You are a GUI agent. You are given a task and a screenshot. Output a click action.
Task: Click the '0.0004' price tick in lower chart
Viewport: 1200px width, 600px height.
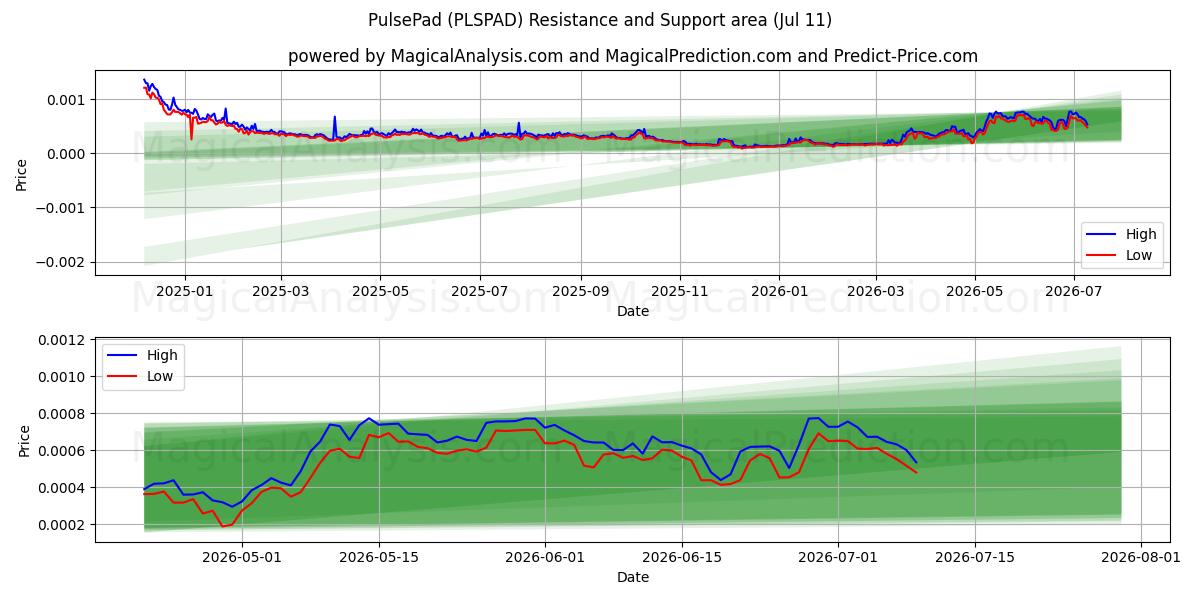[x=65, y=488]
